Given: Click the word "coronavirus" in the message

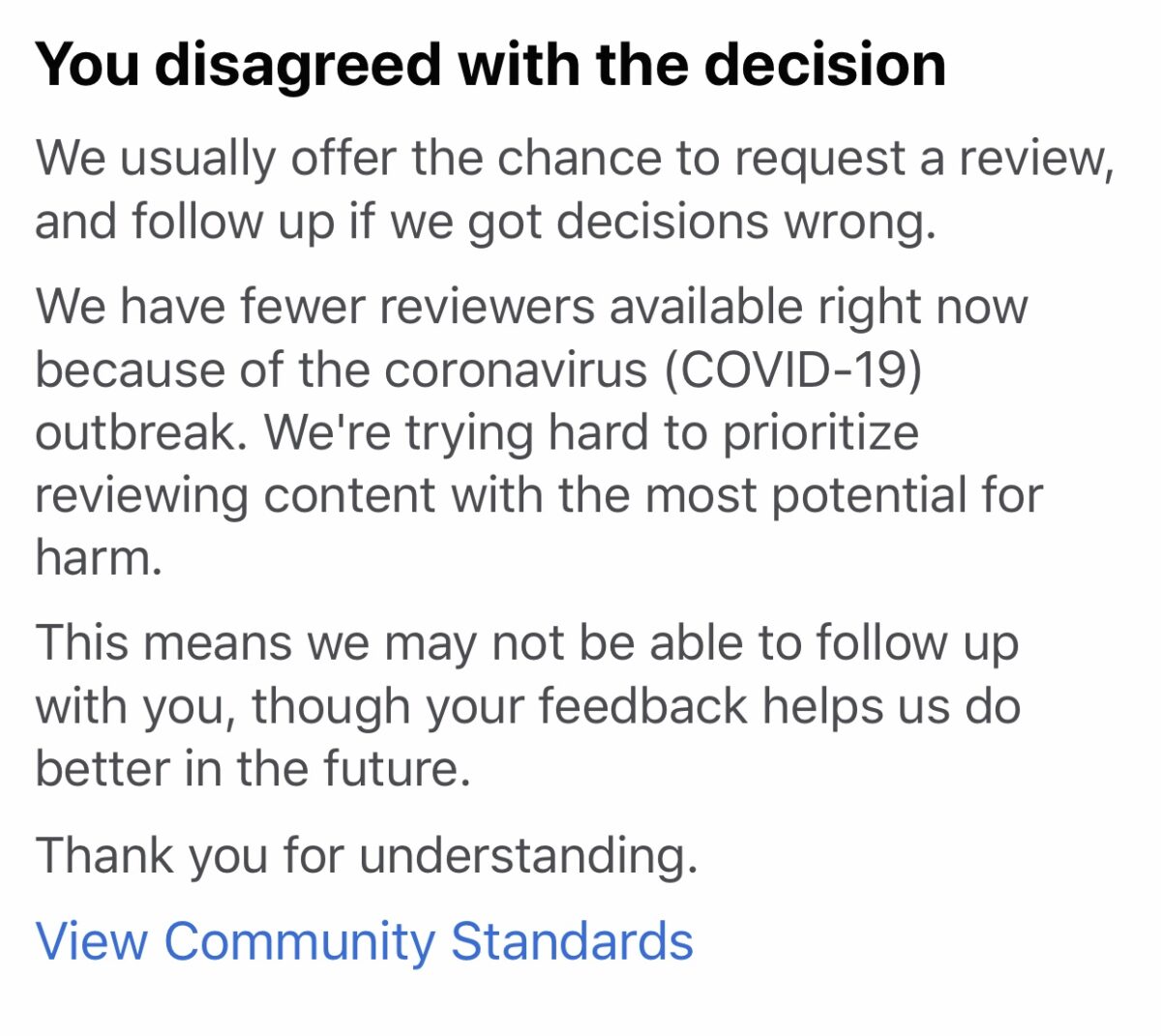Looking at the screenshot, I should click(x=515, y=370).
